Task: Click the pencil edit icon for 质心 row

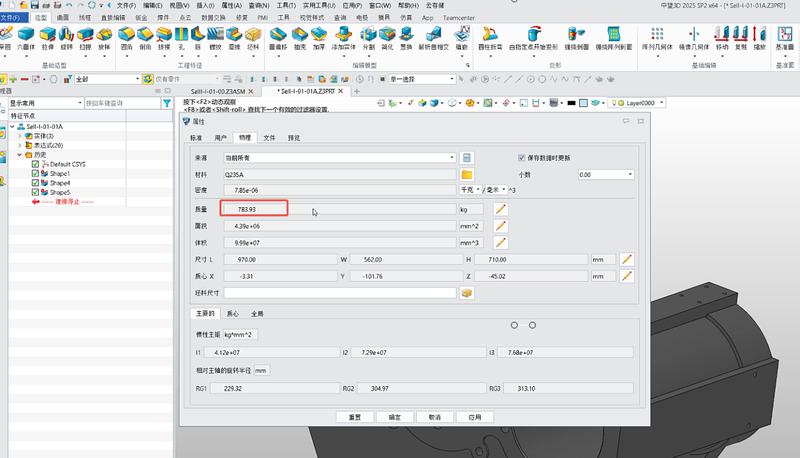Action: click(627, 276)
